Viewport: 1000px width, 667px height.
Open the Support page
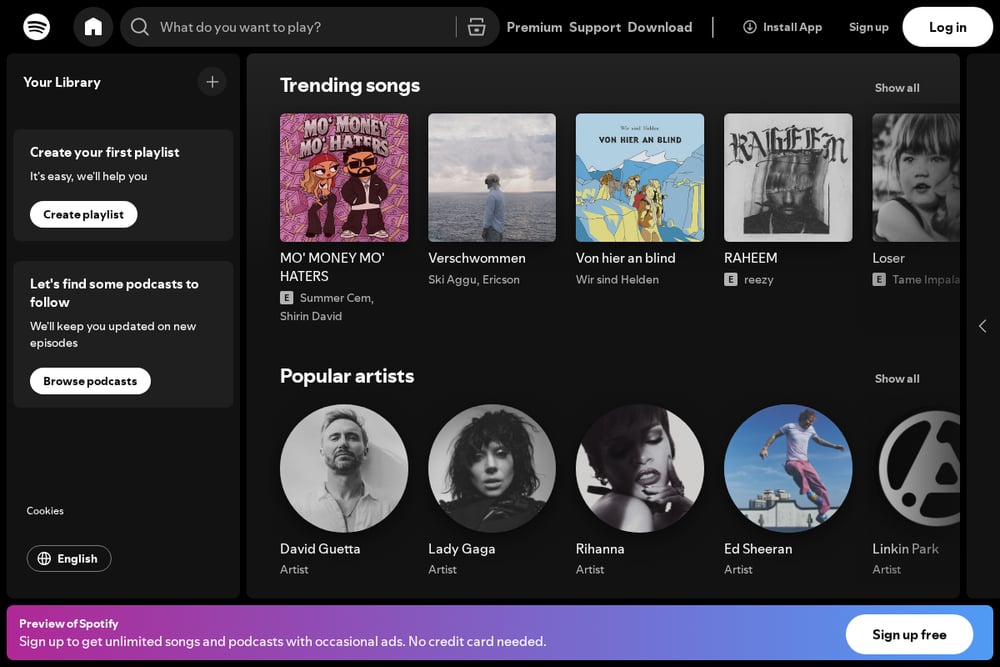(595, 27)
